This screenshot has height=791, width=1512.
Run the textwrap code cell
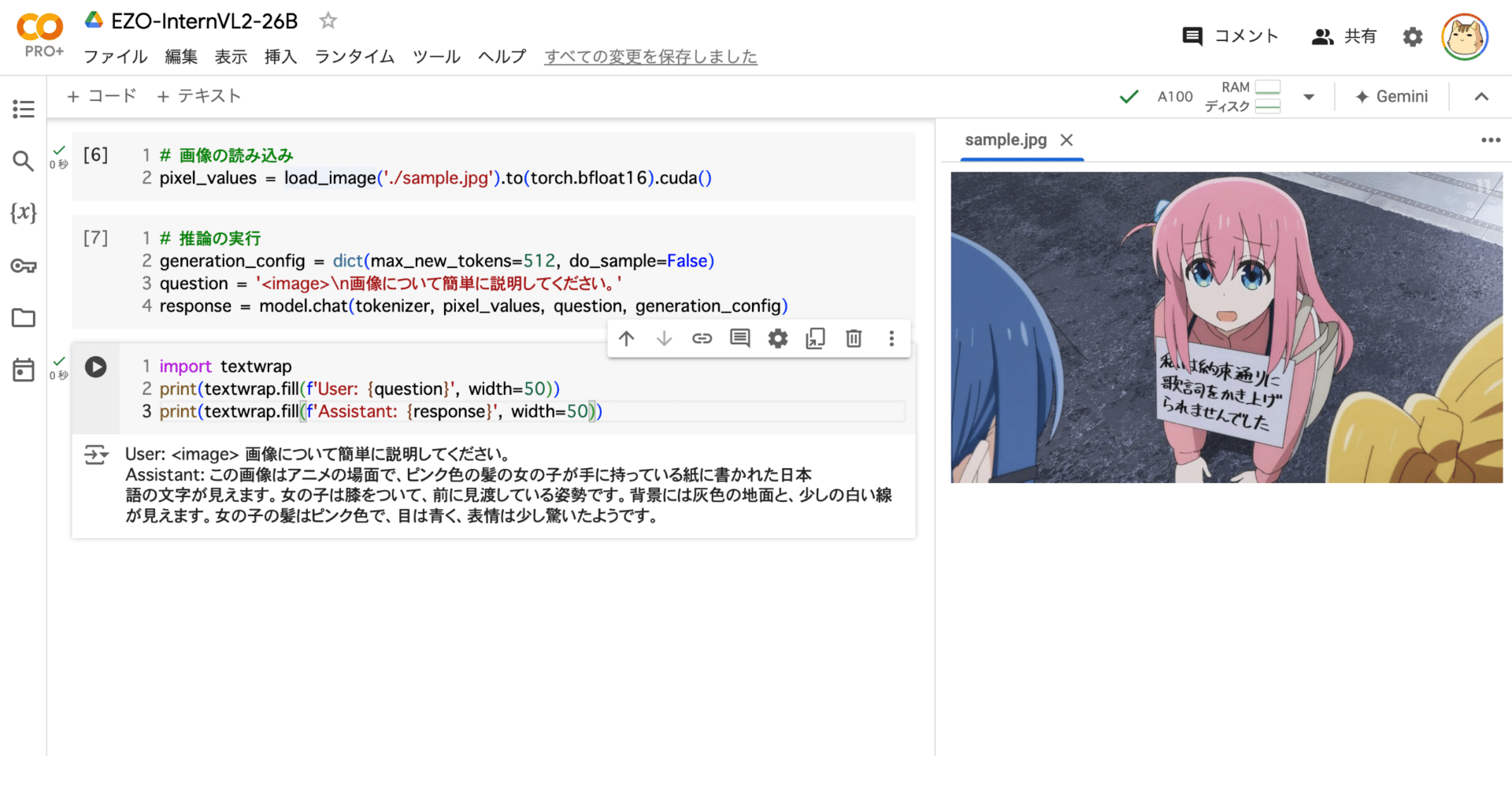point(95,366)
